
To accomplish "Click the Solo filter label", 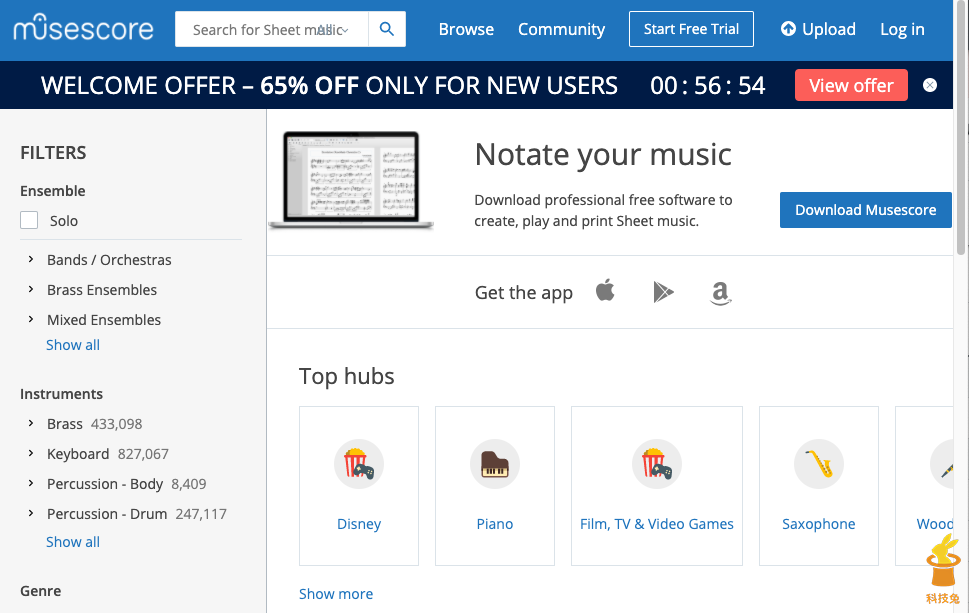I will [64, 221].
